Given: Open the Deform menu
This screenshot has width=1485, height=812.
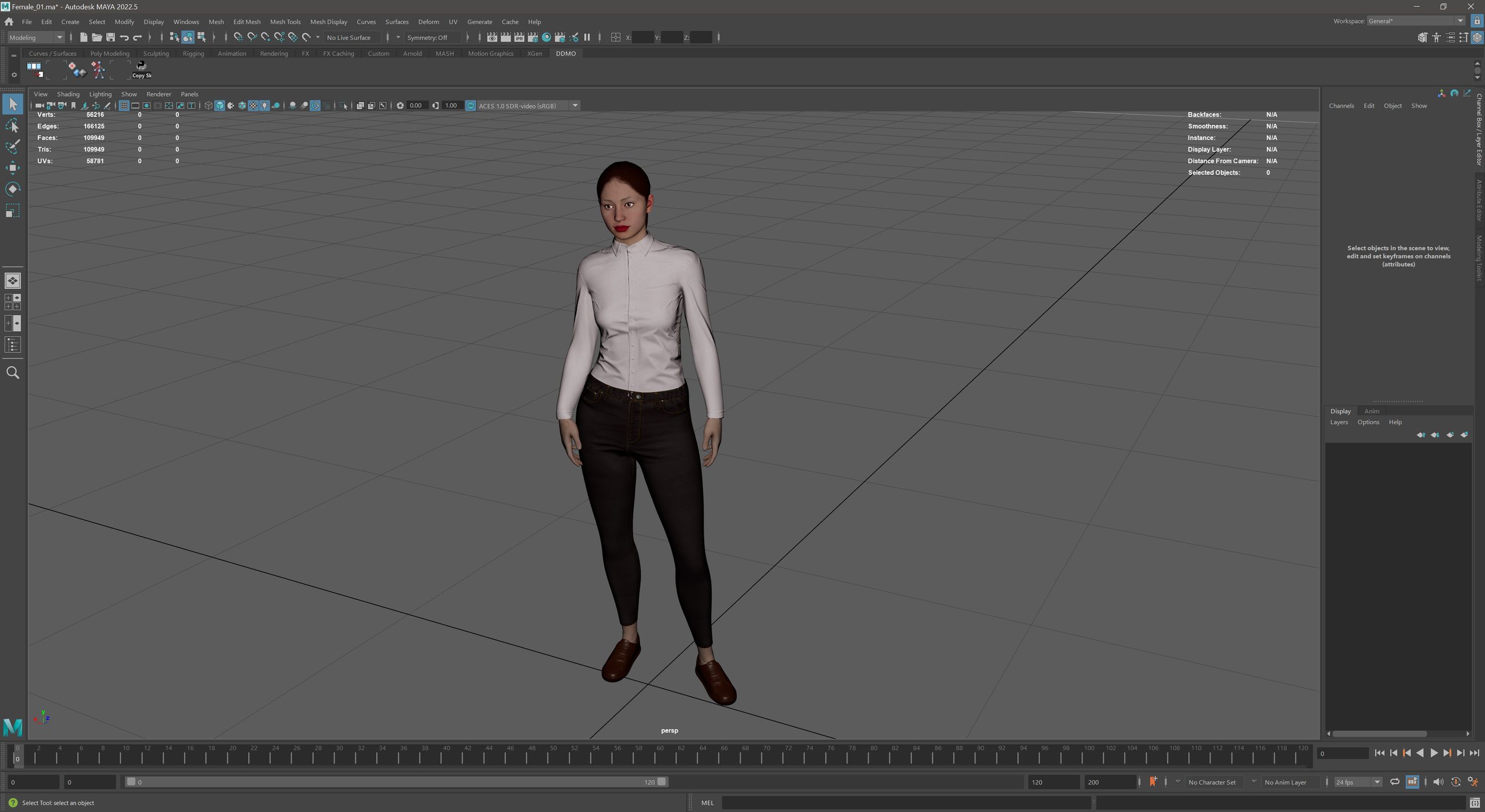Looking at the screenshot, I should tap(429, 22).
